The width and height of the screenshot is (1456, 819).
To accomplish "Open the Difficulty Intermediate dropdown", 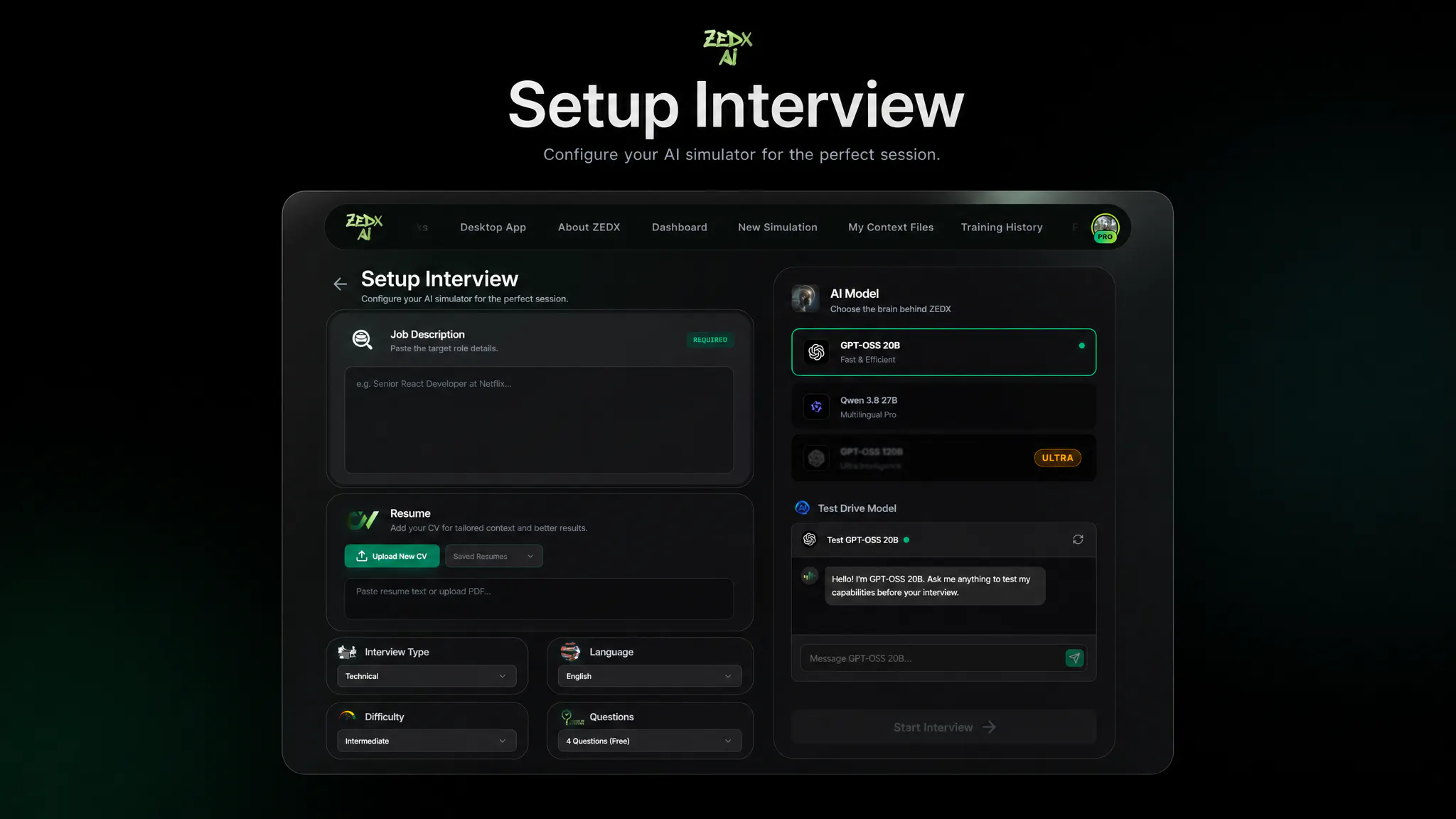I will 427,741.
